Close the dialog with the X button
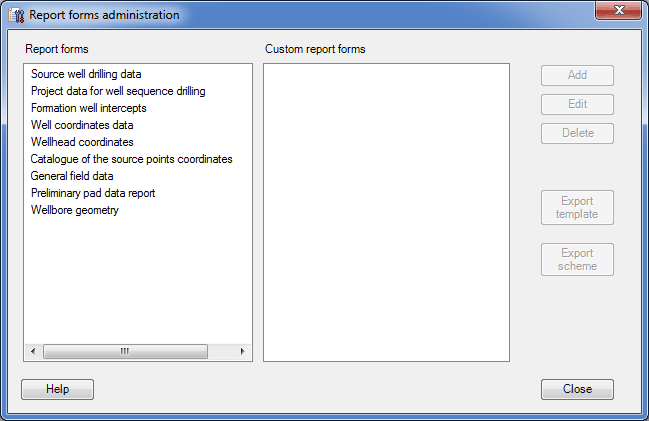649x421 pixels. tap(618, 10)
